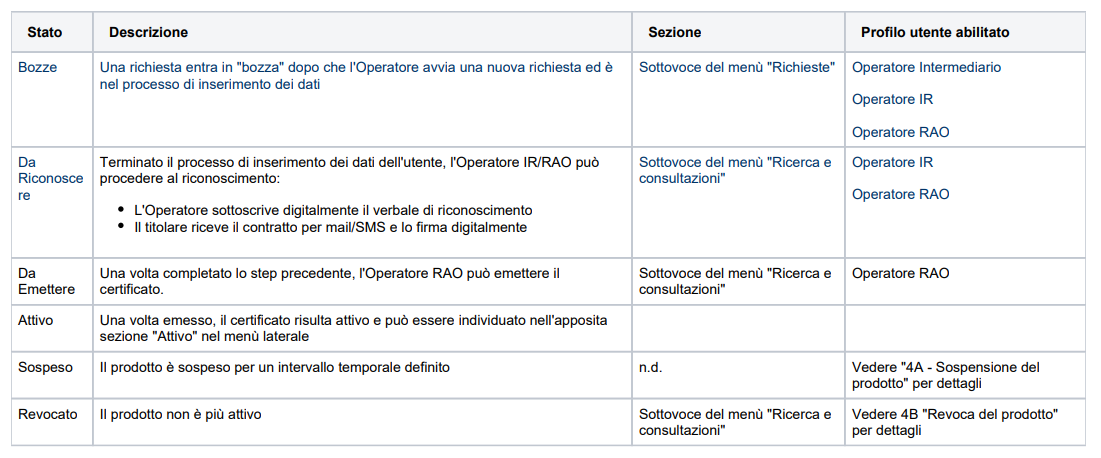Image resolution: width=1101 pixels, height=458 pixels.
Task: Click "Vedere 4B Revoca del prodotto" text
Action: tap(954, 422)
